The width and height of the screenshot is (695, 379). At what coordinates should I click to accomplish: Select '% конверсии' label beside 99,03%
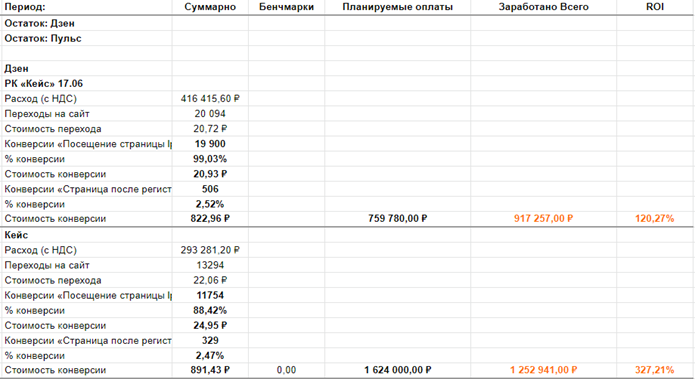(35, 159)
